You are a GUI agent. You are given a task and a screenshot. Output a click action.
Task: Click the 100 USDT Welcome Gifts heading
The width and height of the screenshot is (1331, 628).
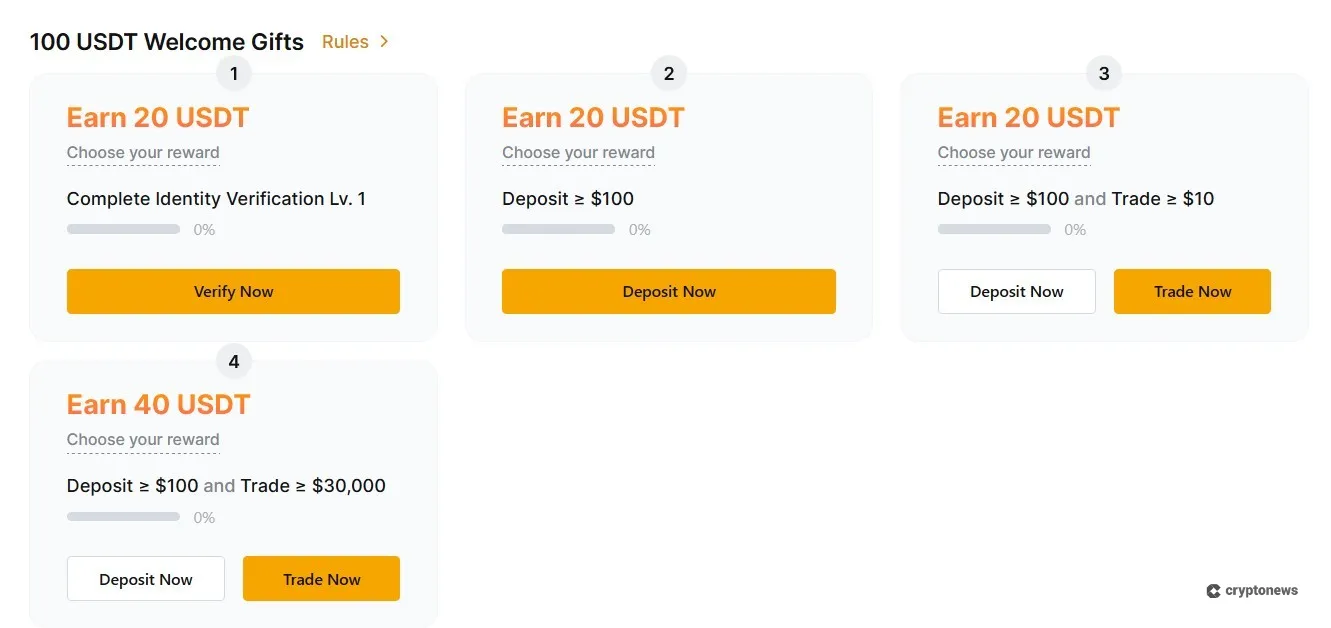pyautogui.click(x=166, y=42)
